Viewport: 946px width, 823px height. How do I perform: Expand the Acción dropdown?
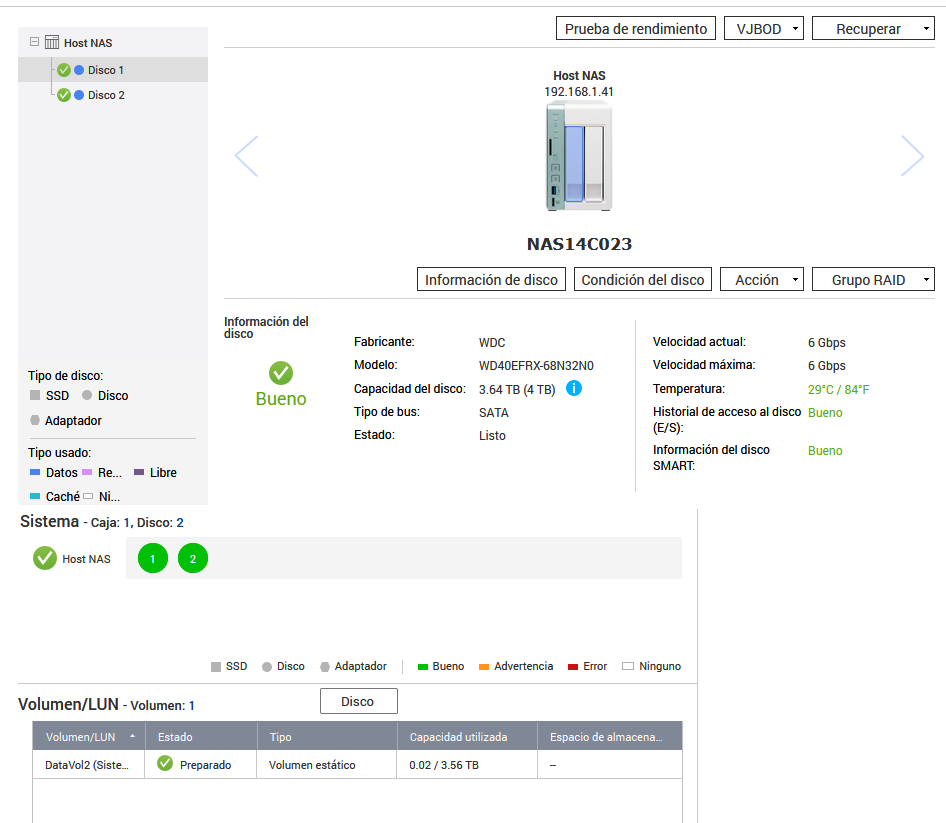tap(762, 280)
